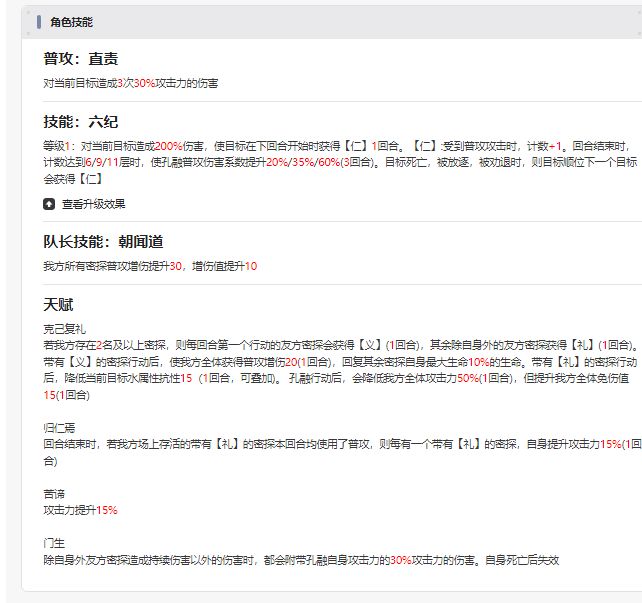Click the 我方所有密探普攻增伤提升30 description line
This screenshot has height=603, width=642.
click(150, 266)
